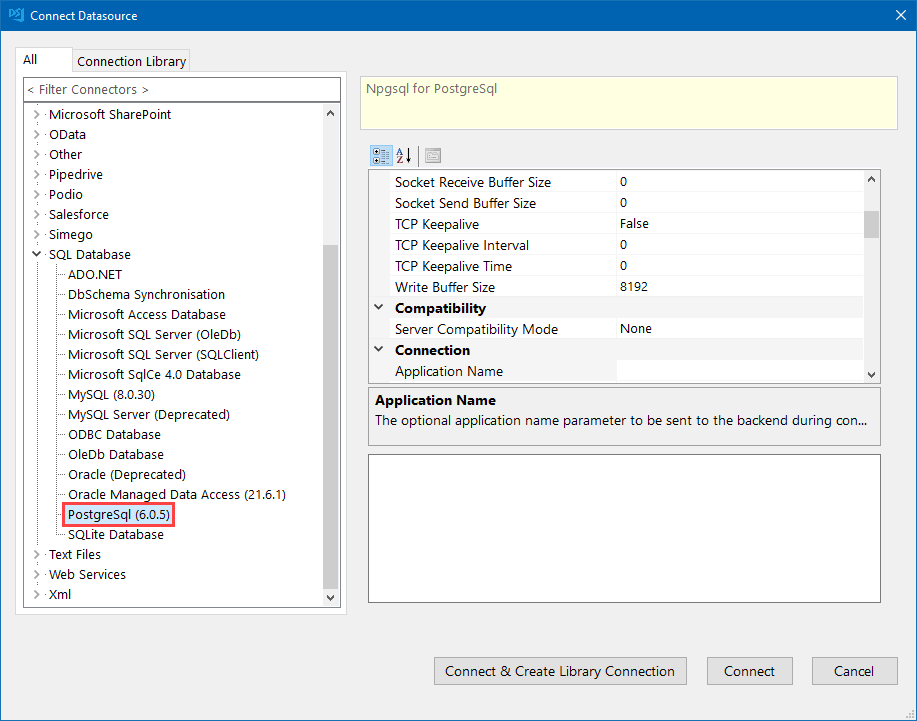The image size is (917, 721).
Task: Click the Cancel button
Action: pyautogui.click(x=854, y=671)
